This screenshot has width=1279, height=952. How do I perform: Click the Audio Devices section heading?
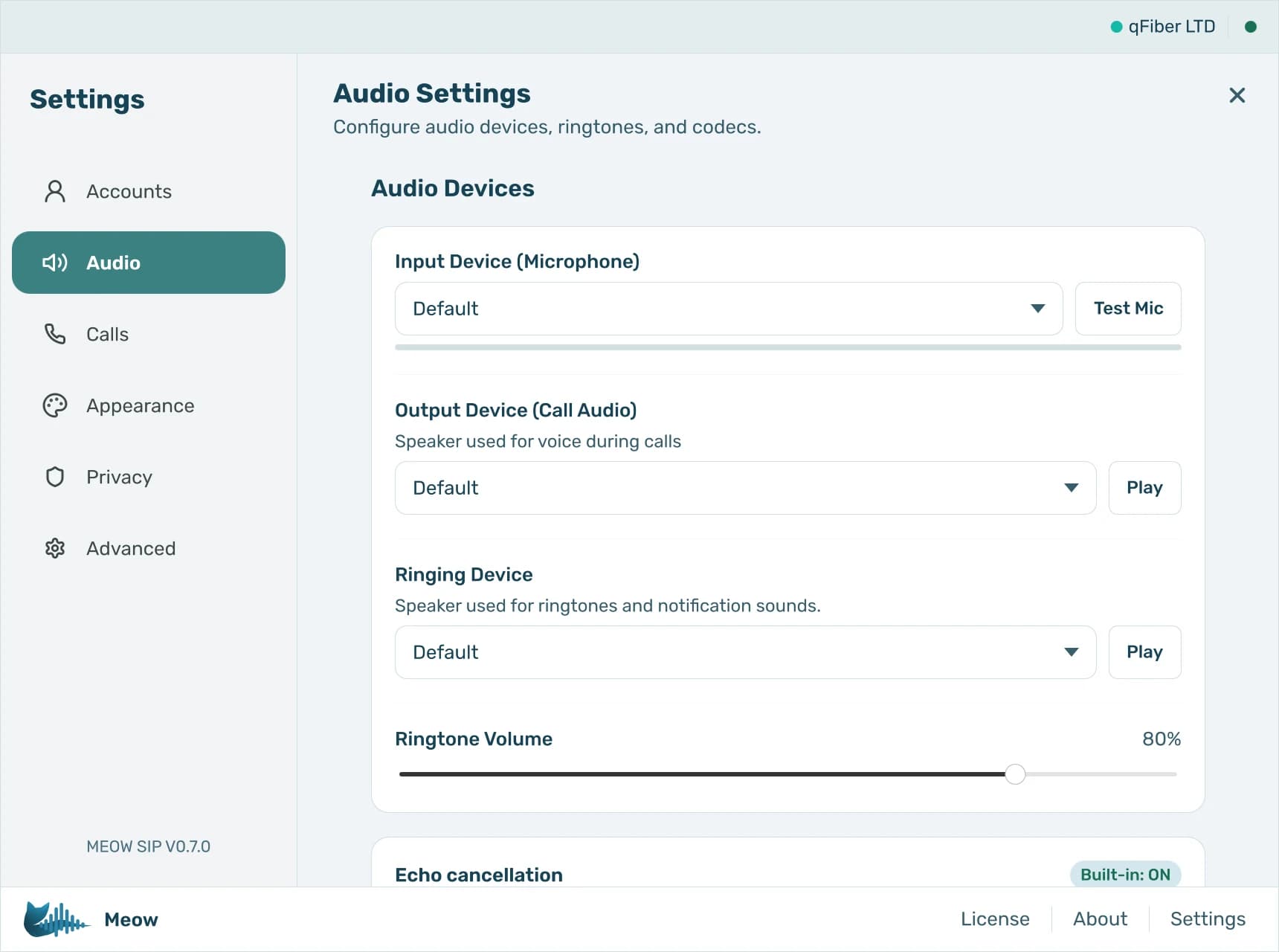[453, 188]
